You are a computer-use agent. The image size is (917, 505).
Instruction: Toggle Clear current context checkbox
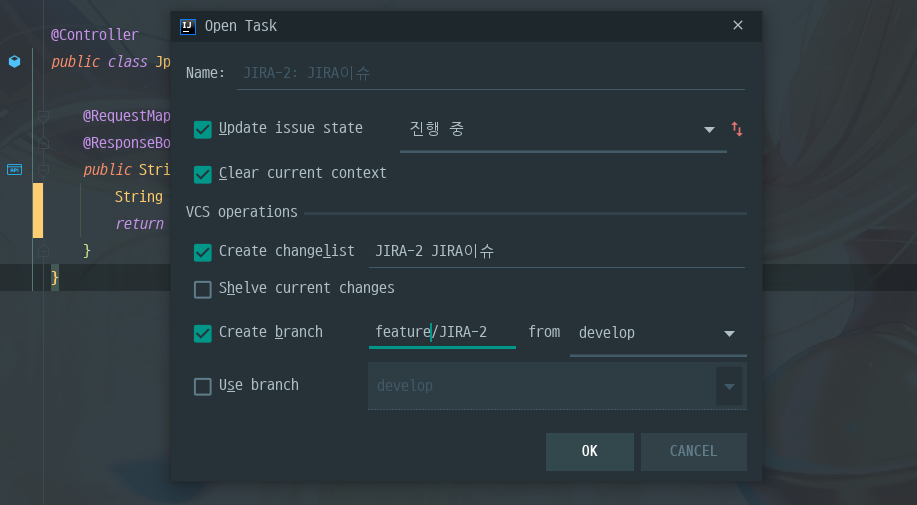202,174
